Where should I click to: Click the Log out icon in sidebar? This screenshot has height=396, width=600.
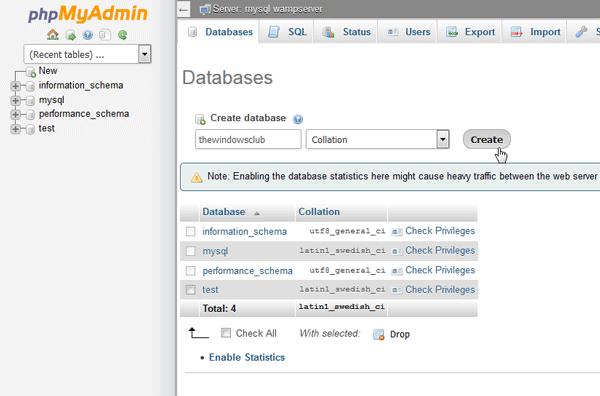pyautogui.click(x=71, y=35)
